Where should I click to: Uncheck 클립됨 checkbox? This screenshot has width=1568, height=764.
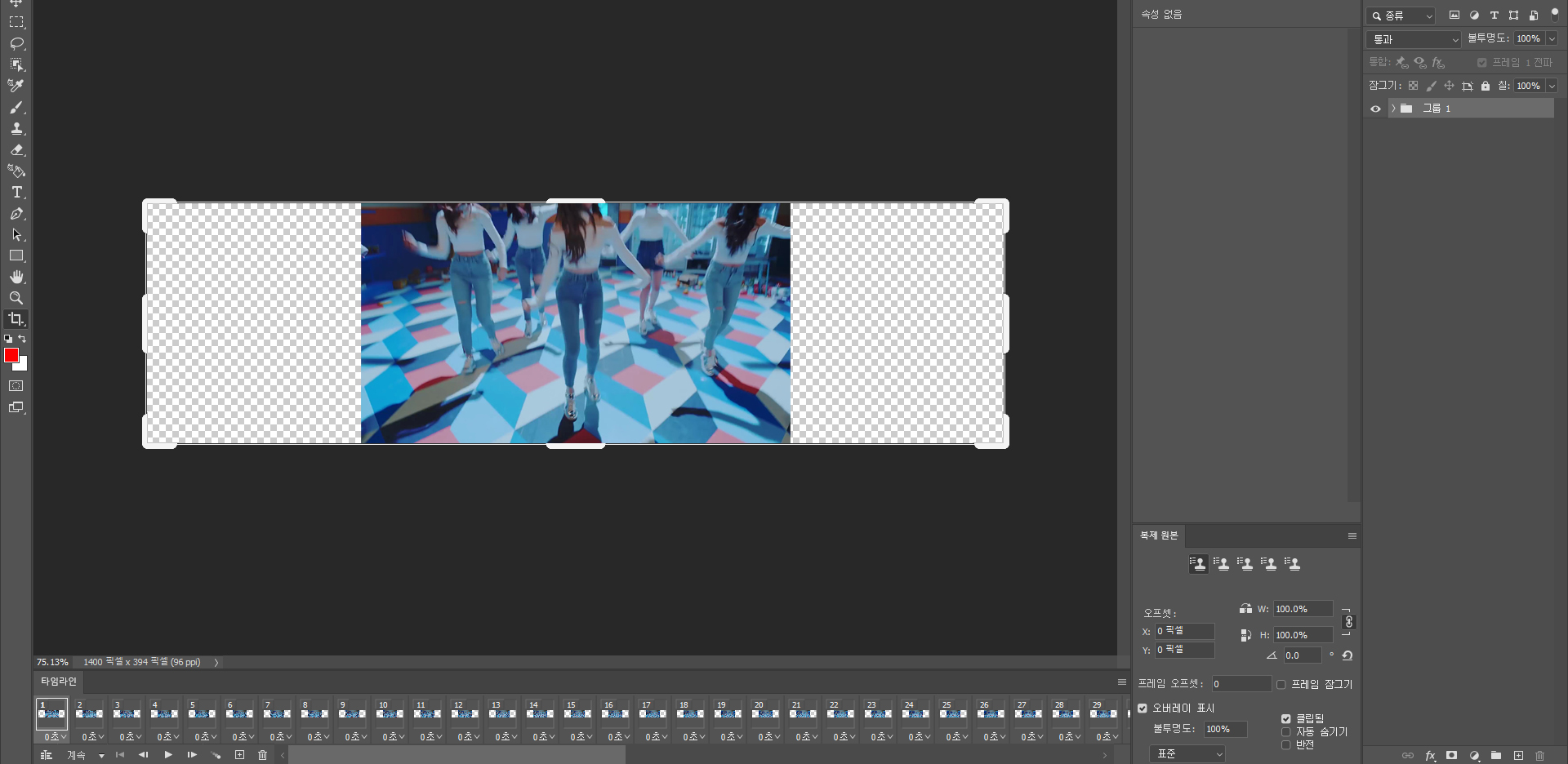click(1285, 719)
